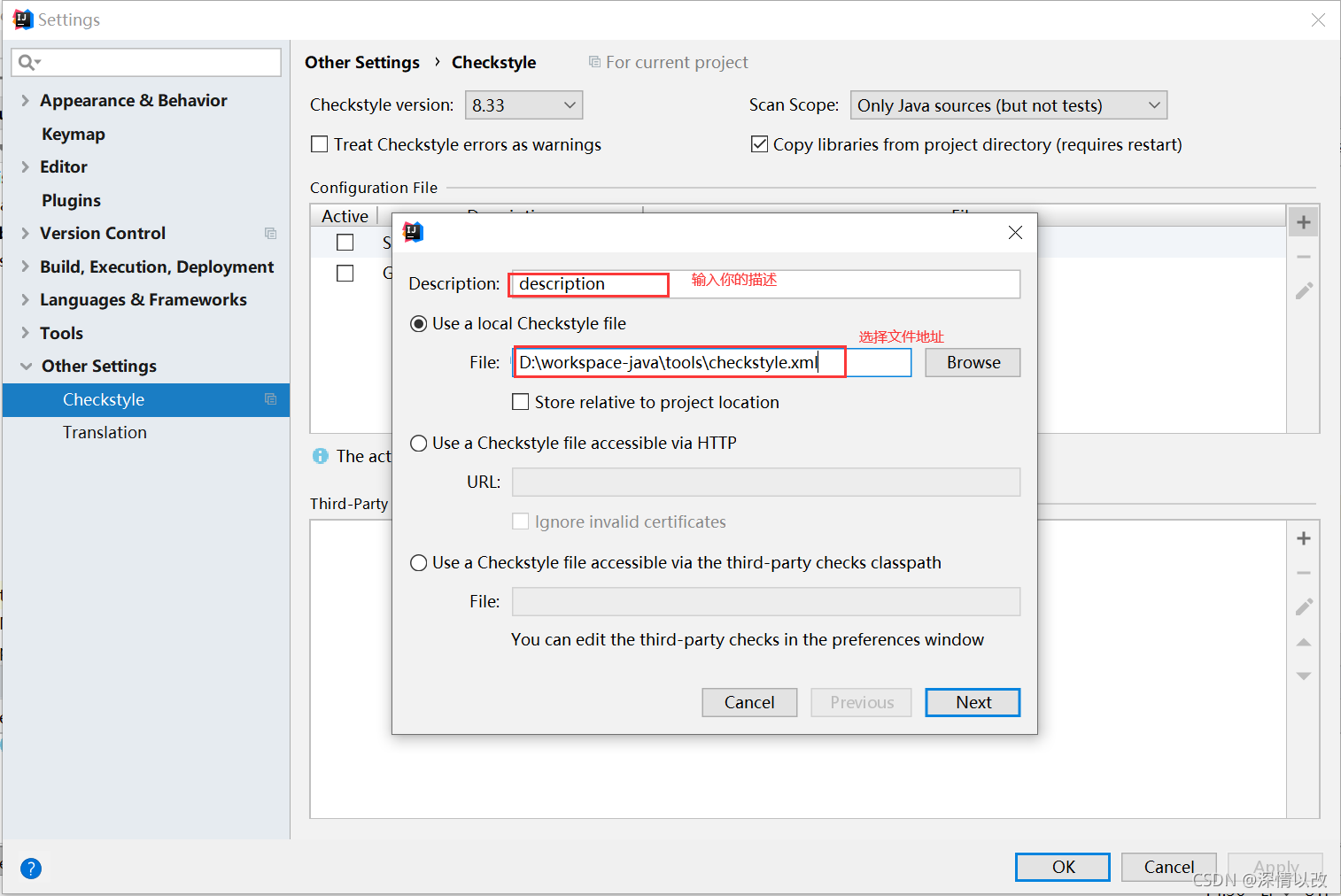Open Plugins settings
The height and width of the screenshot is (896, 1341).
pyautogui.click(x=71, y=201)
